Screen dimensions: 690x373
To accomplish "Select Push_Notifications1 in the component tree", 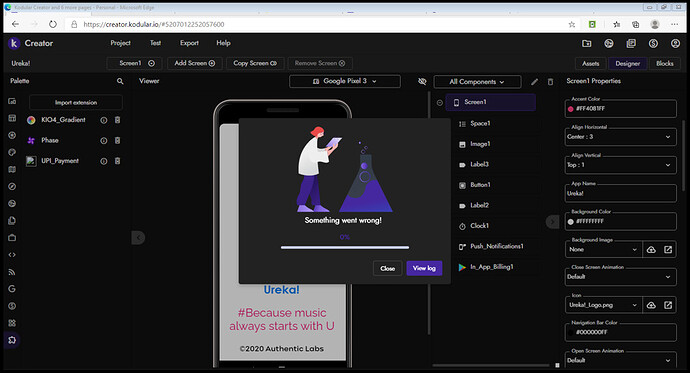I will [x=496, y=246].
